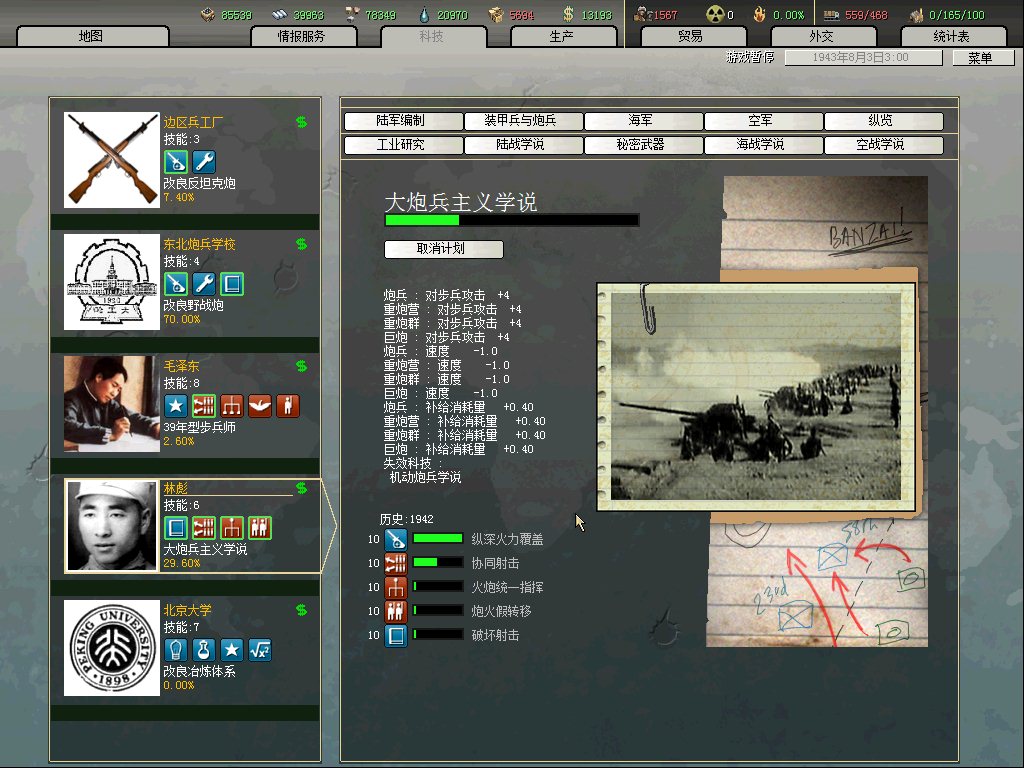Viewport: 1024px width, 768px height.
Task: Click the square root icon under 北京大学
Action: click(260, 650)
